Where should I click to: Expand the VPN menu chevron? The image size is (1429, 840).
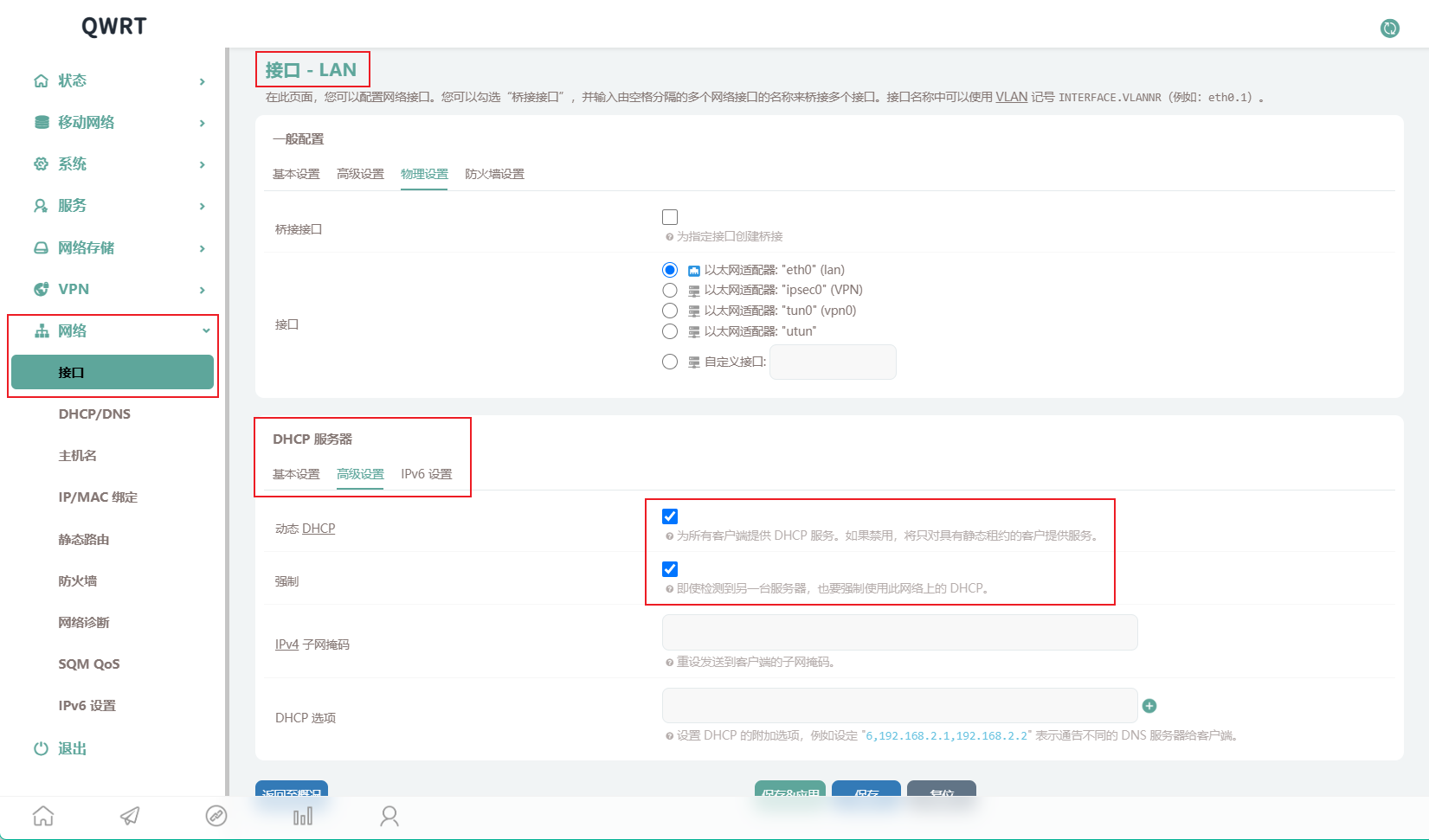[203, 290]
